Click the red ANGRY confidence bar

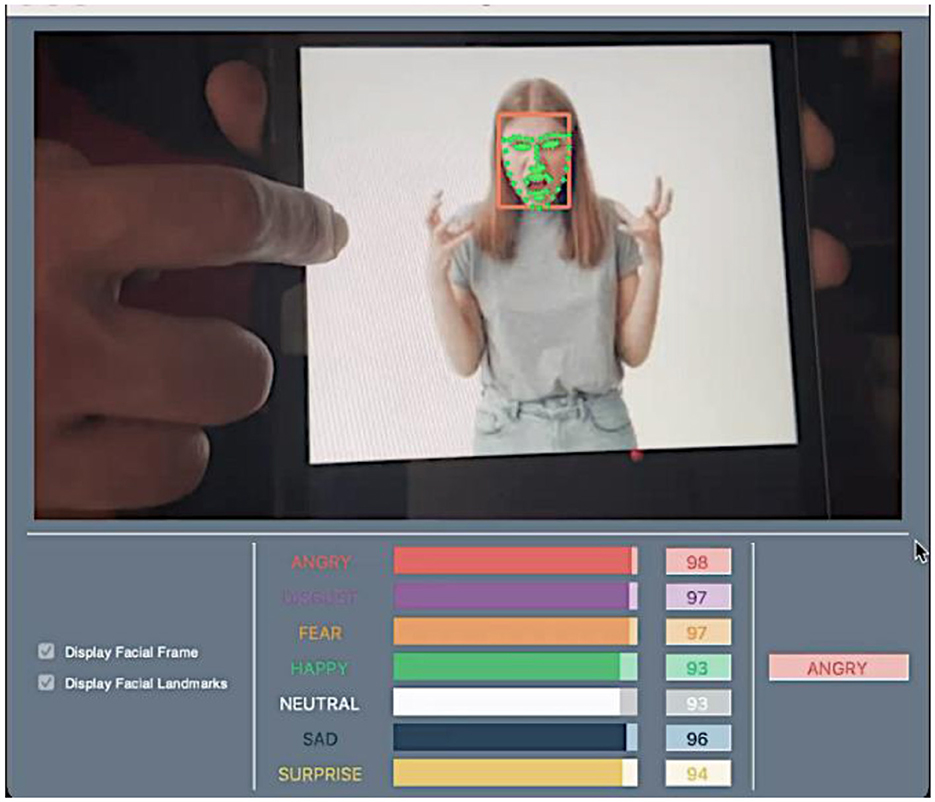tap(514, 561)
